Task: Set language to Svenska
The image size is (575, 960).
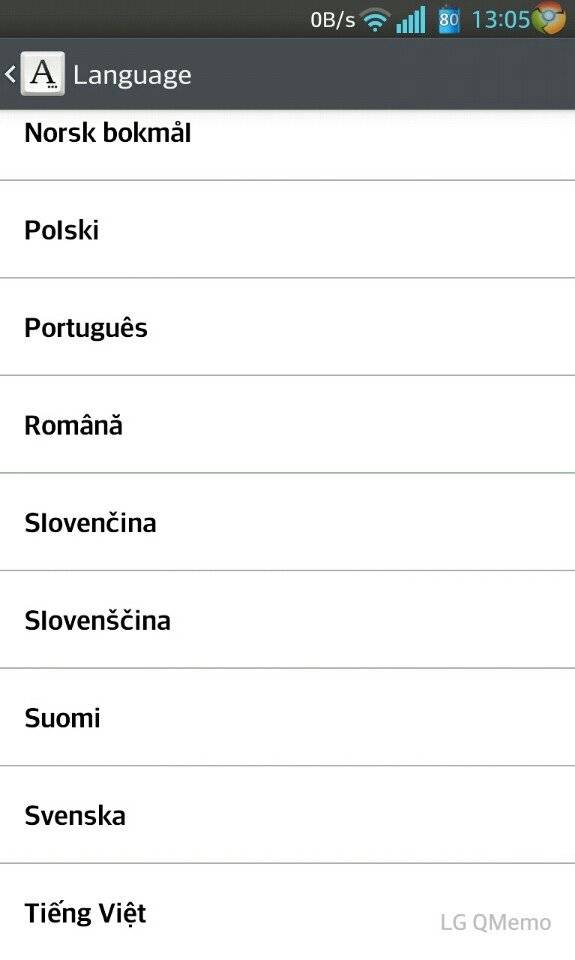Action: tap(287, 815)
